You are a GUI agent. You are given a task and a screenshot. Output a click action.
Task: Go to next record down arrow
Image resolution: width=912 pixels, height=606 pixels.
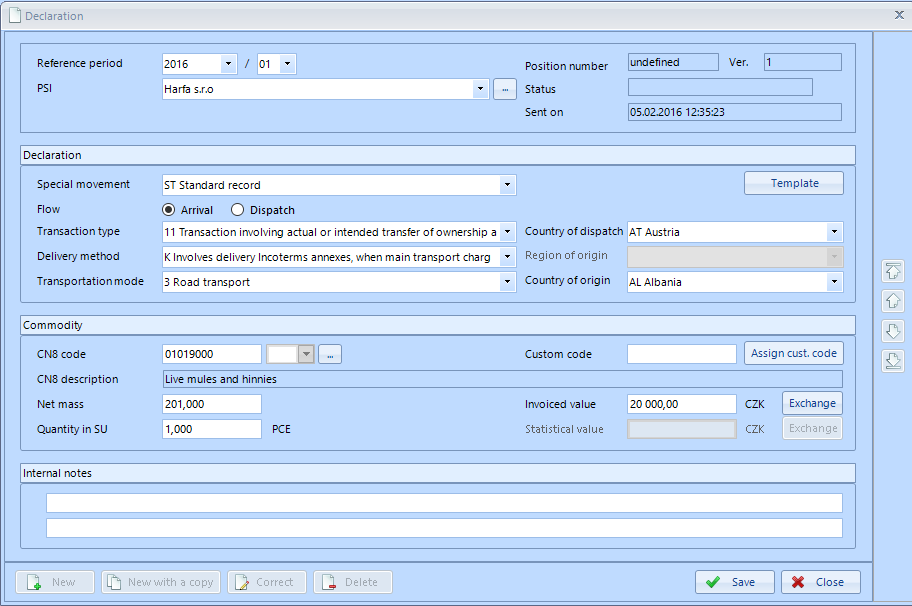click(893, 331)
